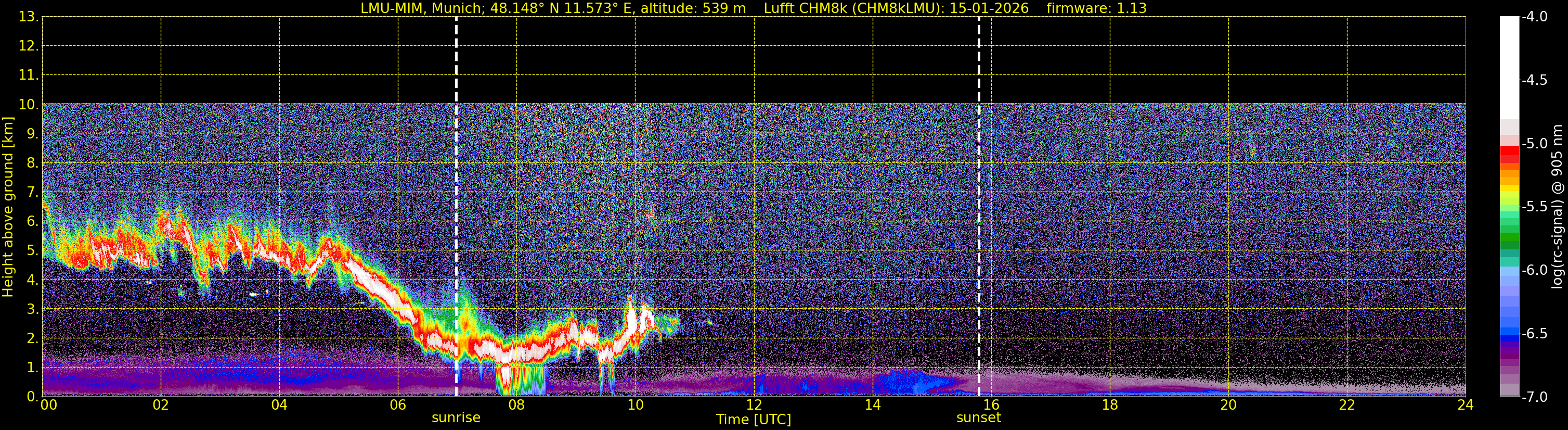Click the "-4.0" colorbar tick label
Screen dimensions: 1568x430
click(1534, 17)
